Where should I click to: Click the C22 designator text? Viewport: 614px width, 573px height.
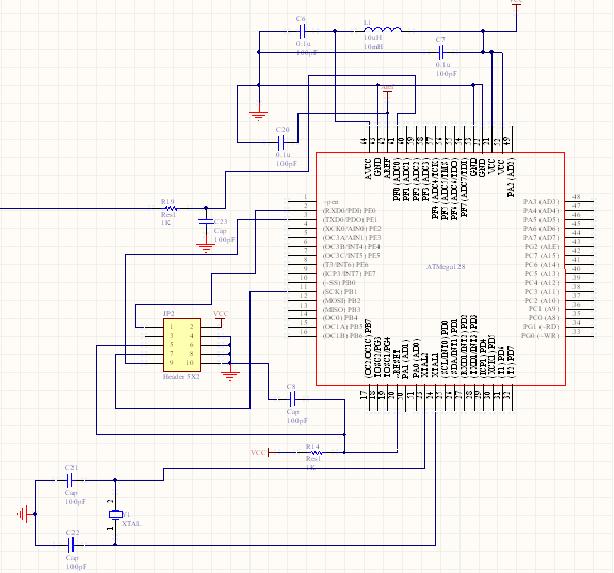tap(72, 533)
